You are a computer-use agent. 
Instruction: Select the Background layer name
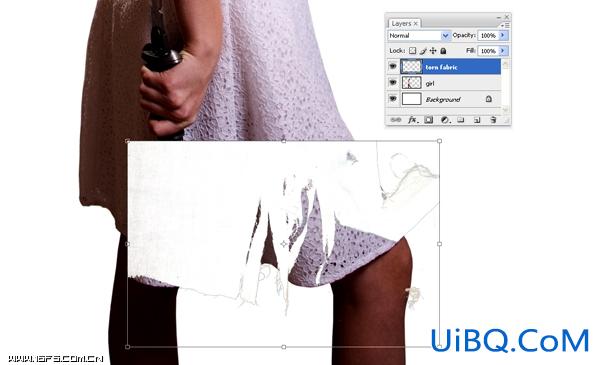(443, 99)
